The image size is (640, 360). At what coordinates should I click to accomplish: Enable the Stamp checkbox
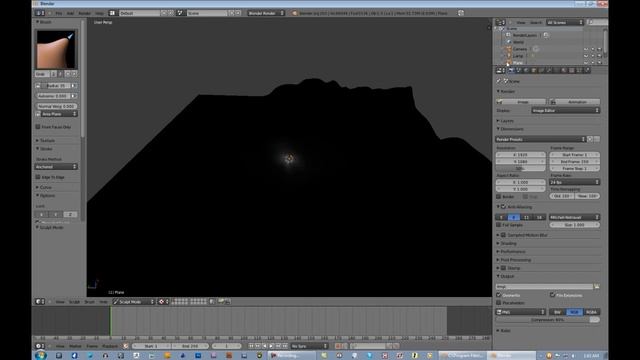(x=503, y=268)
